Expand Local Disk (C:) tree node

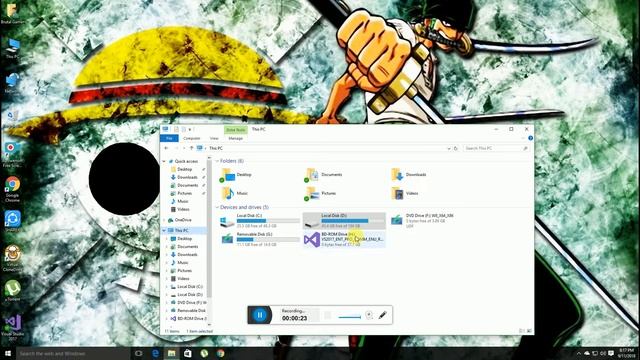[167, 287]
